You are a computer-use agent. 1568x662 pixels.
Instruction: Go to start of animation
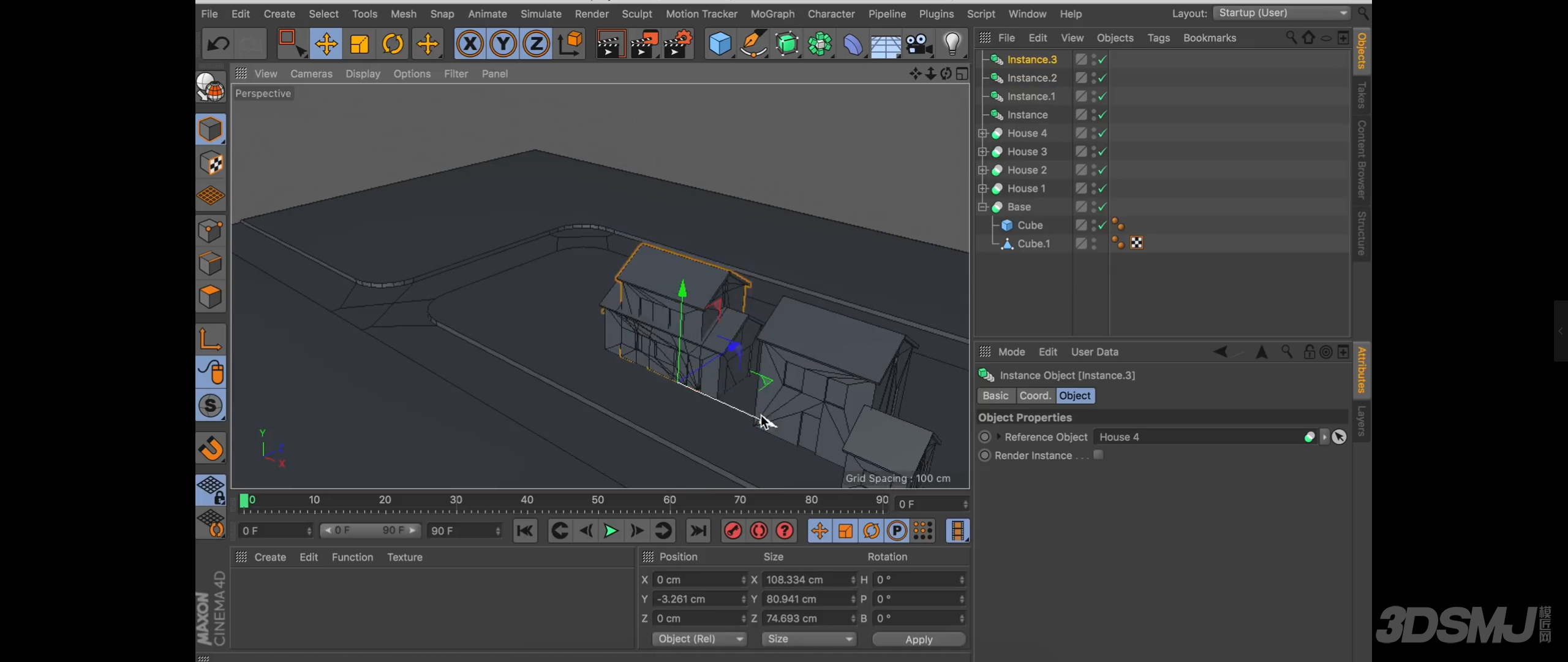(525, 531)
